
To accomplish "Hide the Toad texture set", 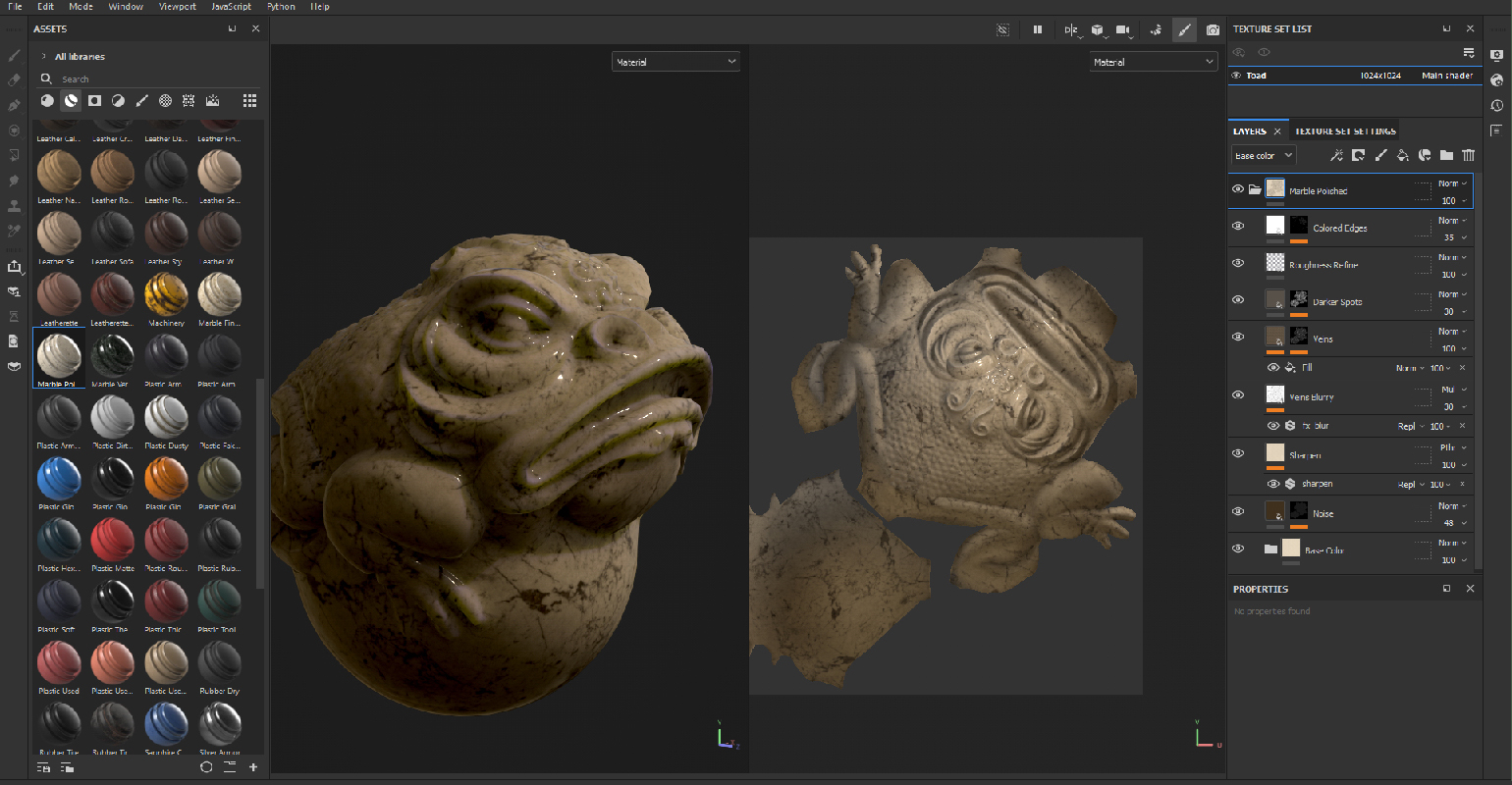I will click(1236, 75).
